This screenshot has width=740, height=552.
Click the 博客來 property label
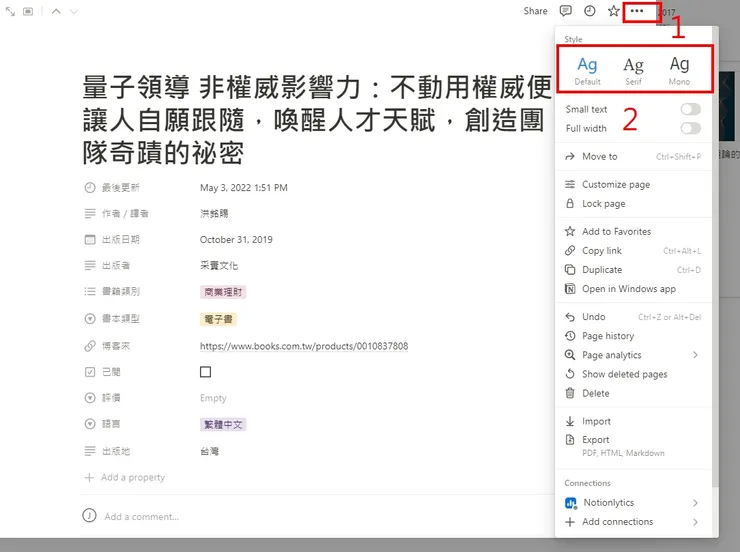click(116, 346)
